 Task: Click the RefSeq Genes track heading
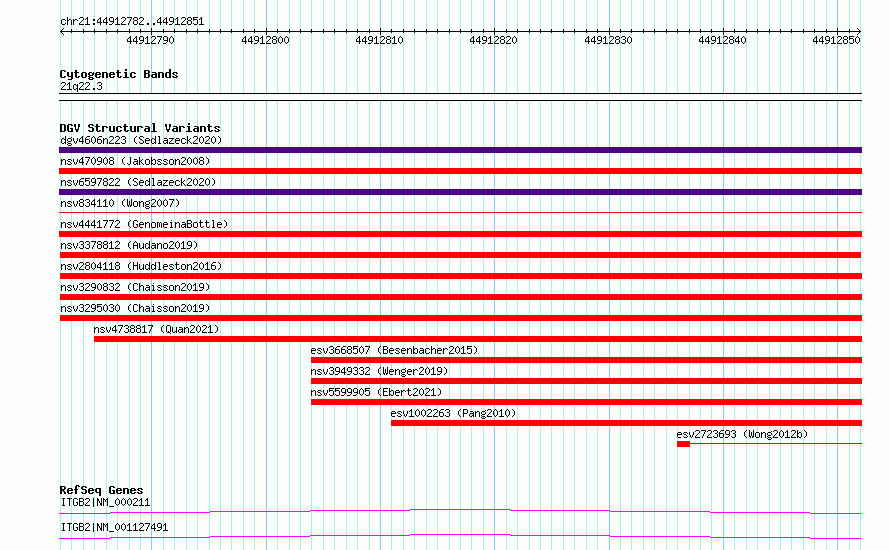[x=101, y=490]
